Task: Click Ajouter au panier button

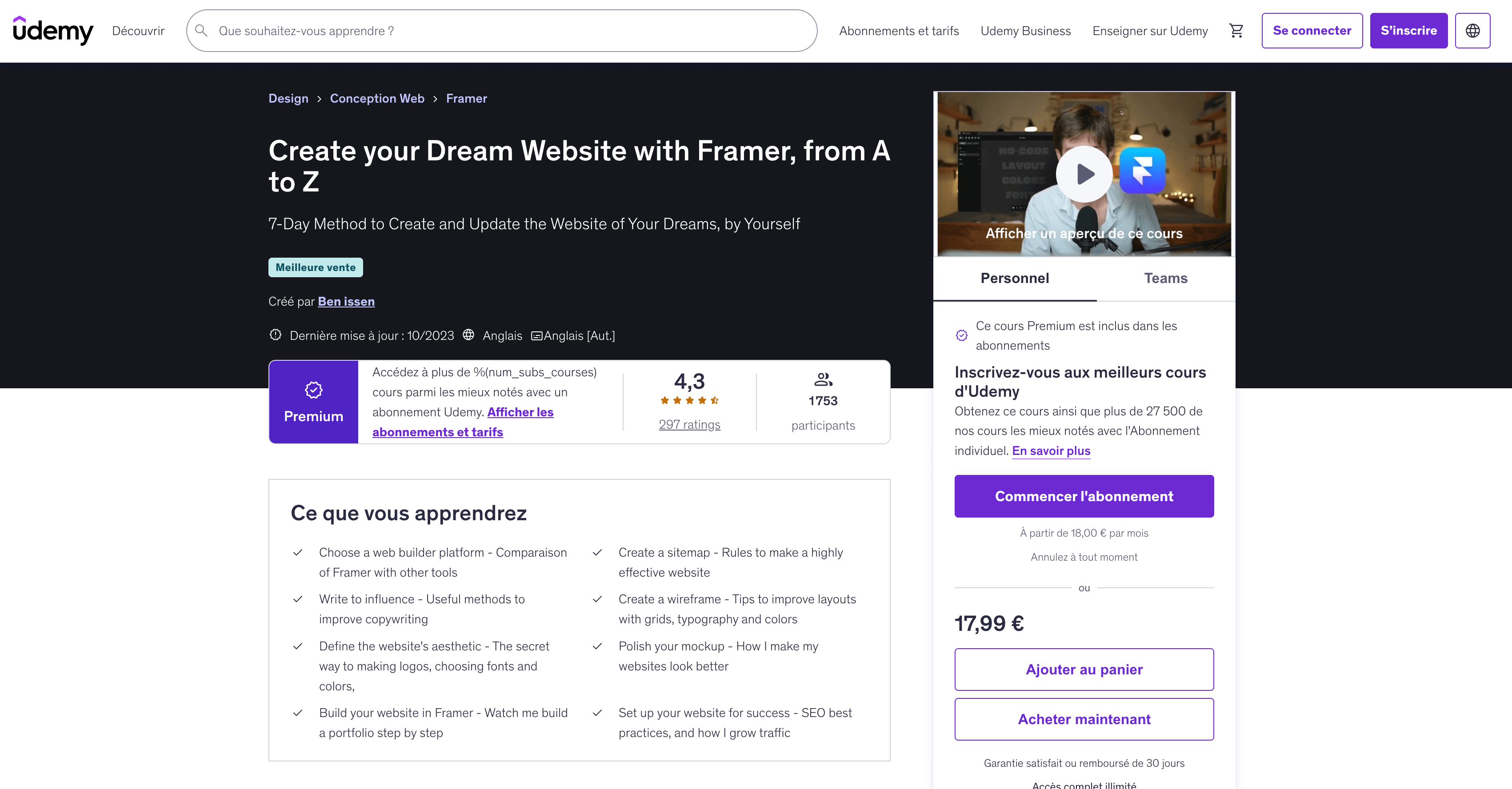Action: point(1084,669)
